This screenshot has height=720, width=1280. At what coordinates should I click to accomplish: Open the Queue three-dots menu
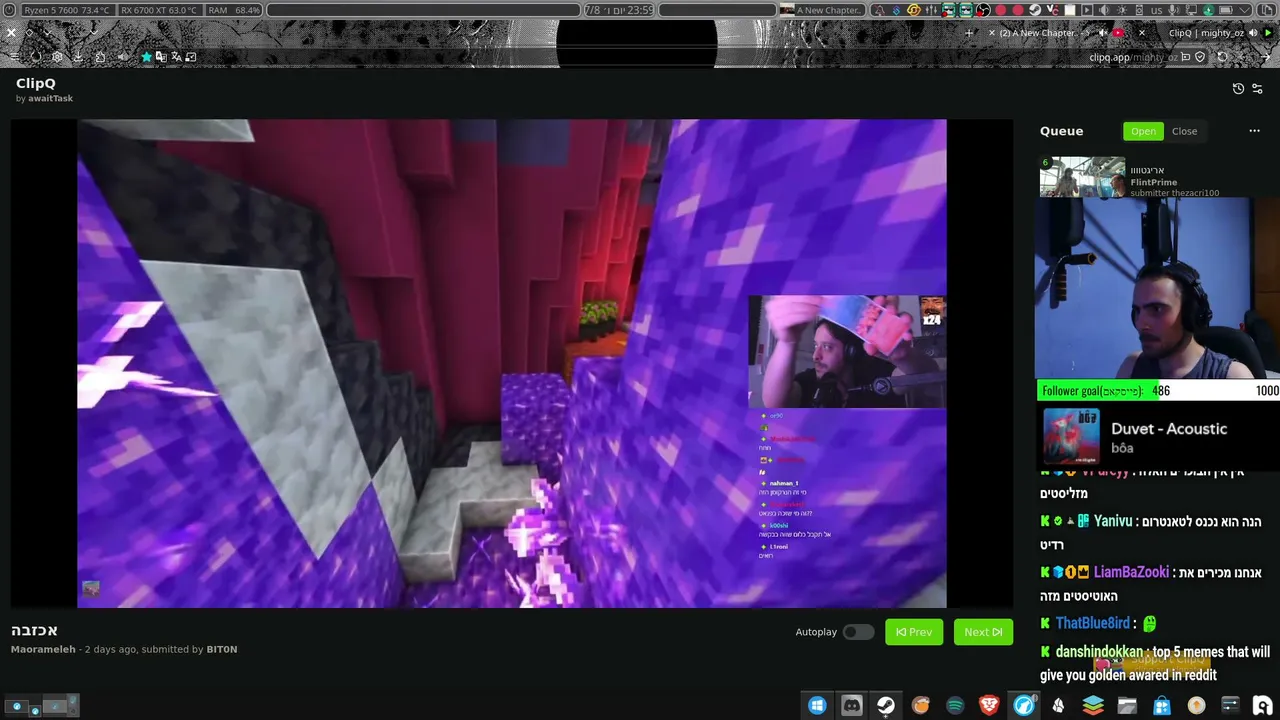click(x=1254, y=131)
